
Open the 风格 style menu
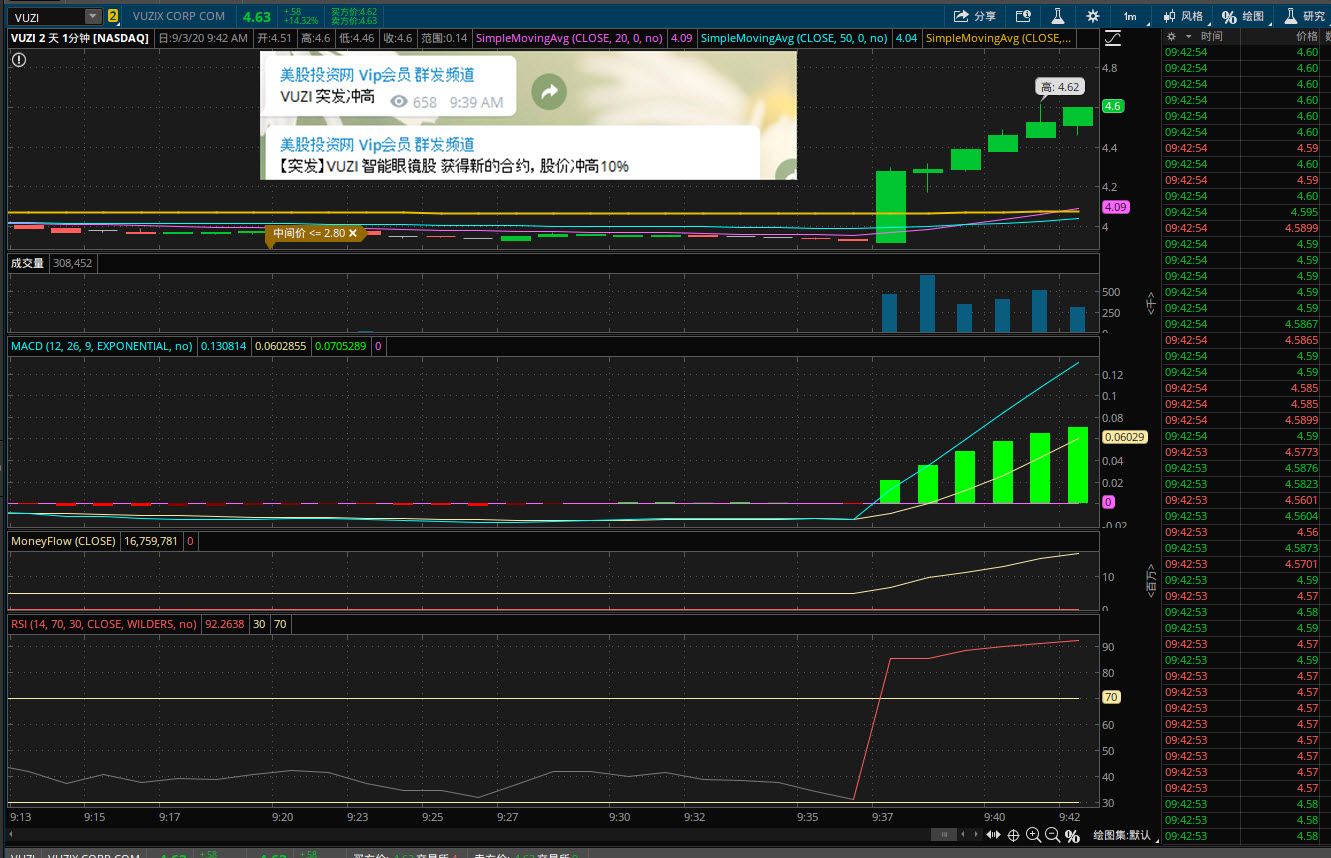point(1183,16)
